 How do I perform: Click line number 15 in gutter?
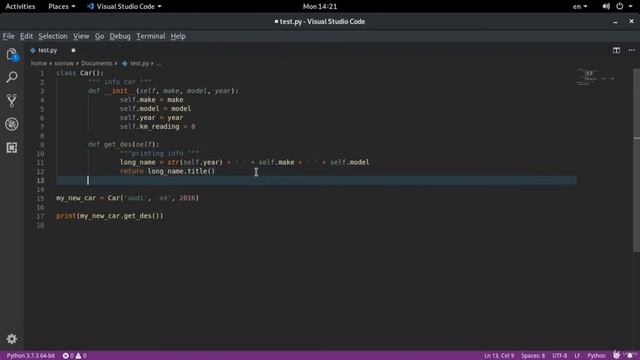click(40, 198)
